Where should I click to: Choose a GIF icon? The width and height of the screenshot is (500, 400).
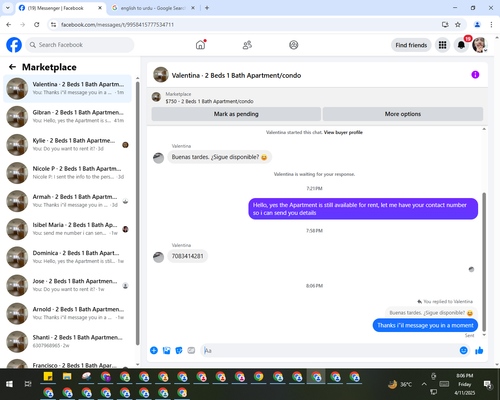point(191,350)
